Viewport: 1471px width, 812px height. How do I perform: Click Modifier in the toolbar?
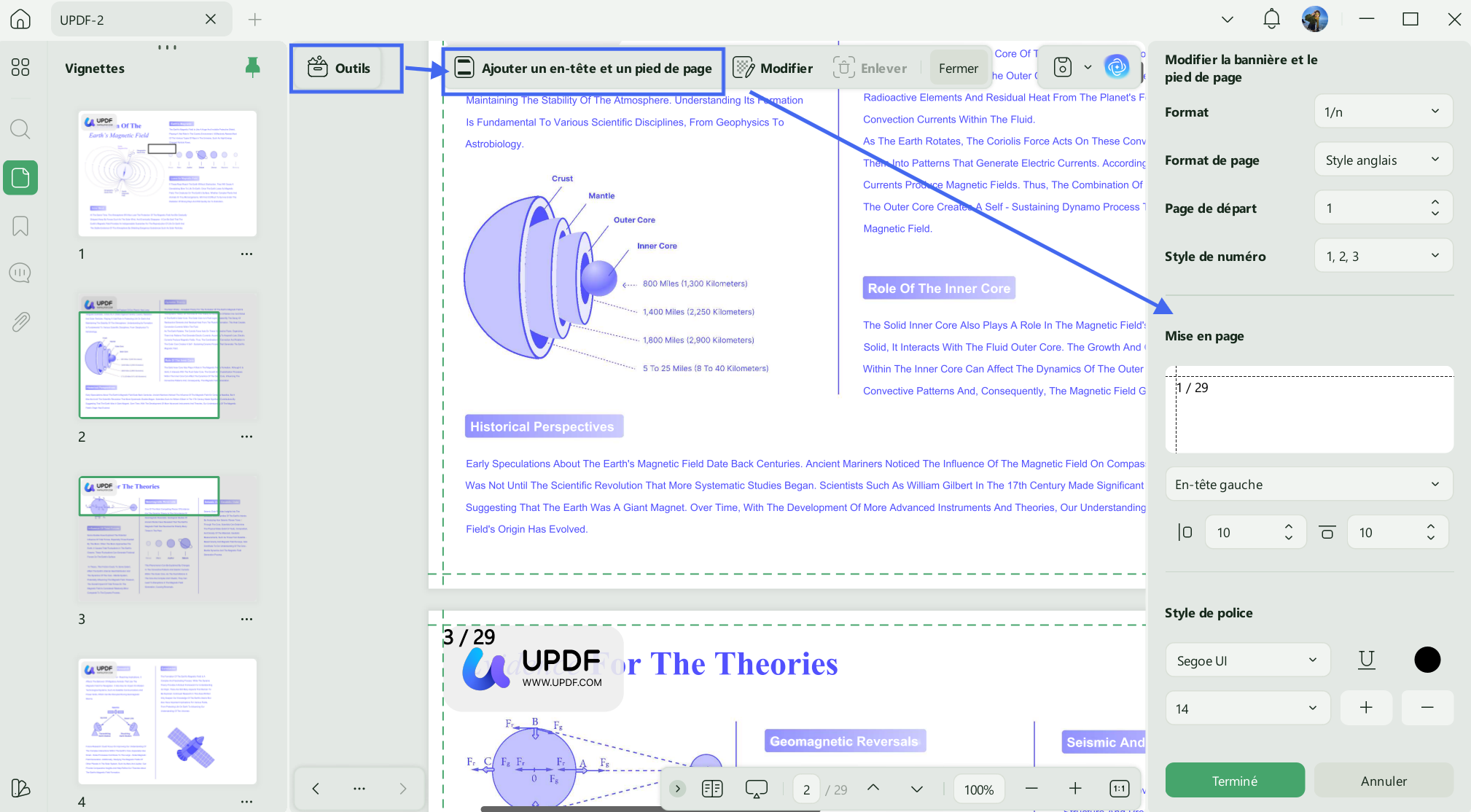click(x=773, y=68)
